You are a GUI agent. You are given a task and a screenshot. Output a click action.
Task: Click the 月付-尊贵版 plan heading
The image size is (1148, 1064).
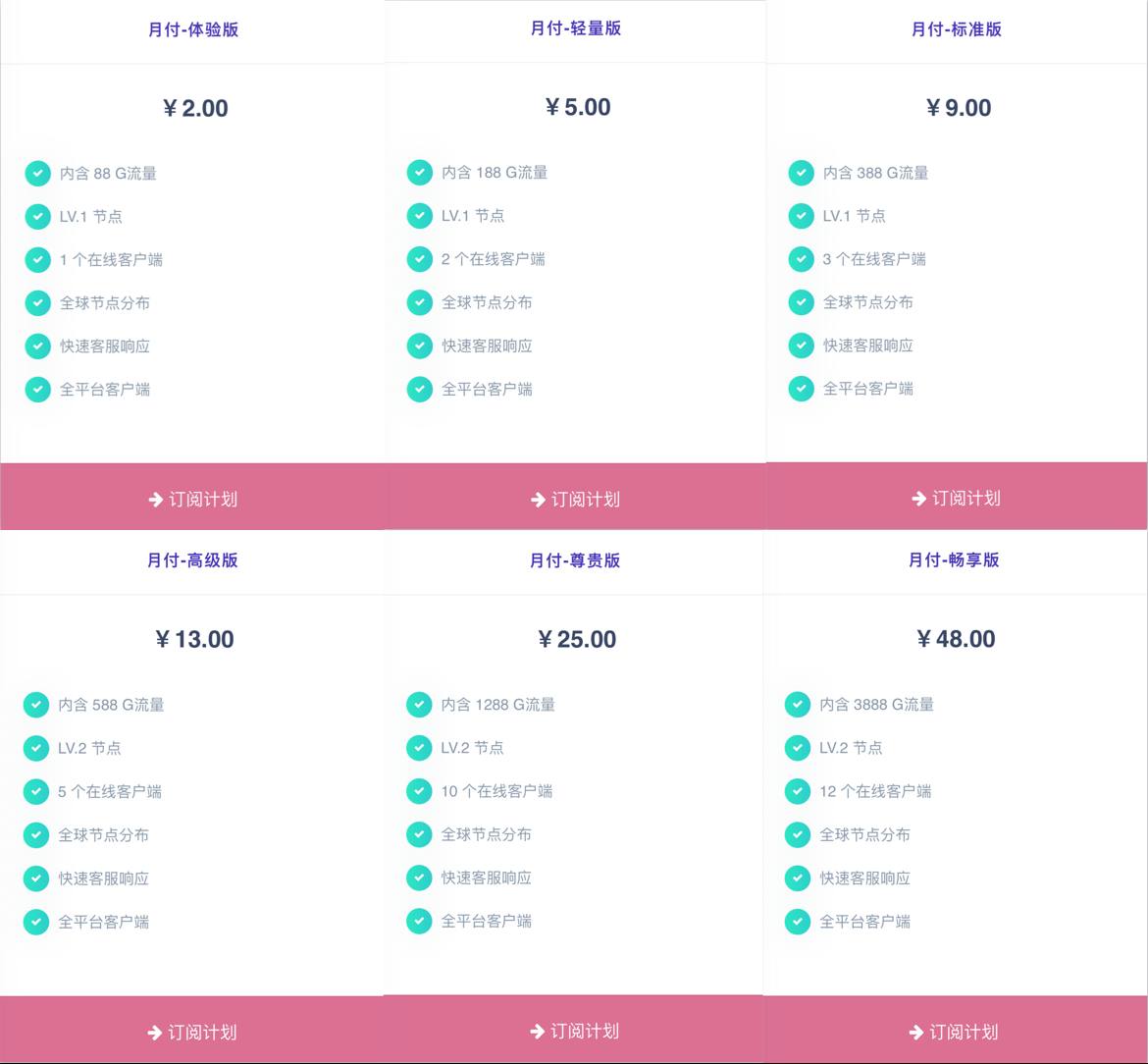coord(575,560)
